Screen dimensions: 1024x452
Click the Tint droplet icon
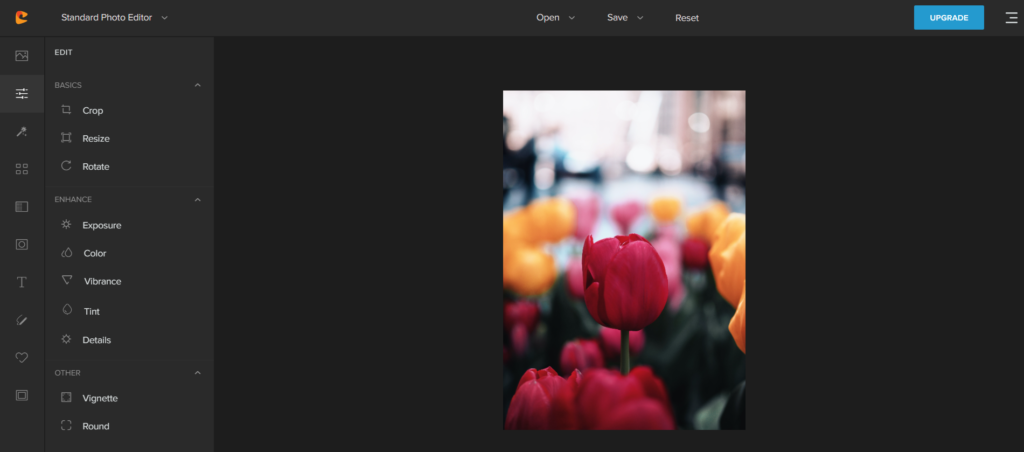click(x=67, y=310)
